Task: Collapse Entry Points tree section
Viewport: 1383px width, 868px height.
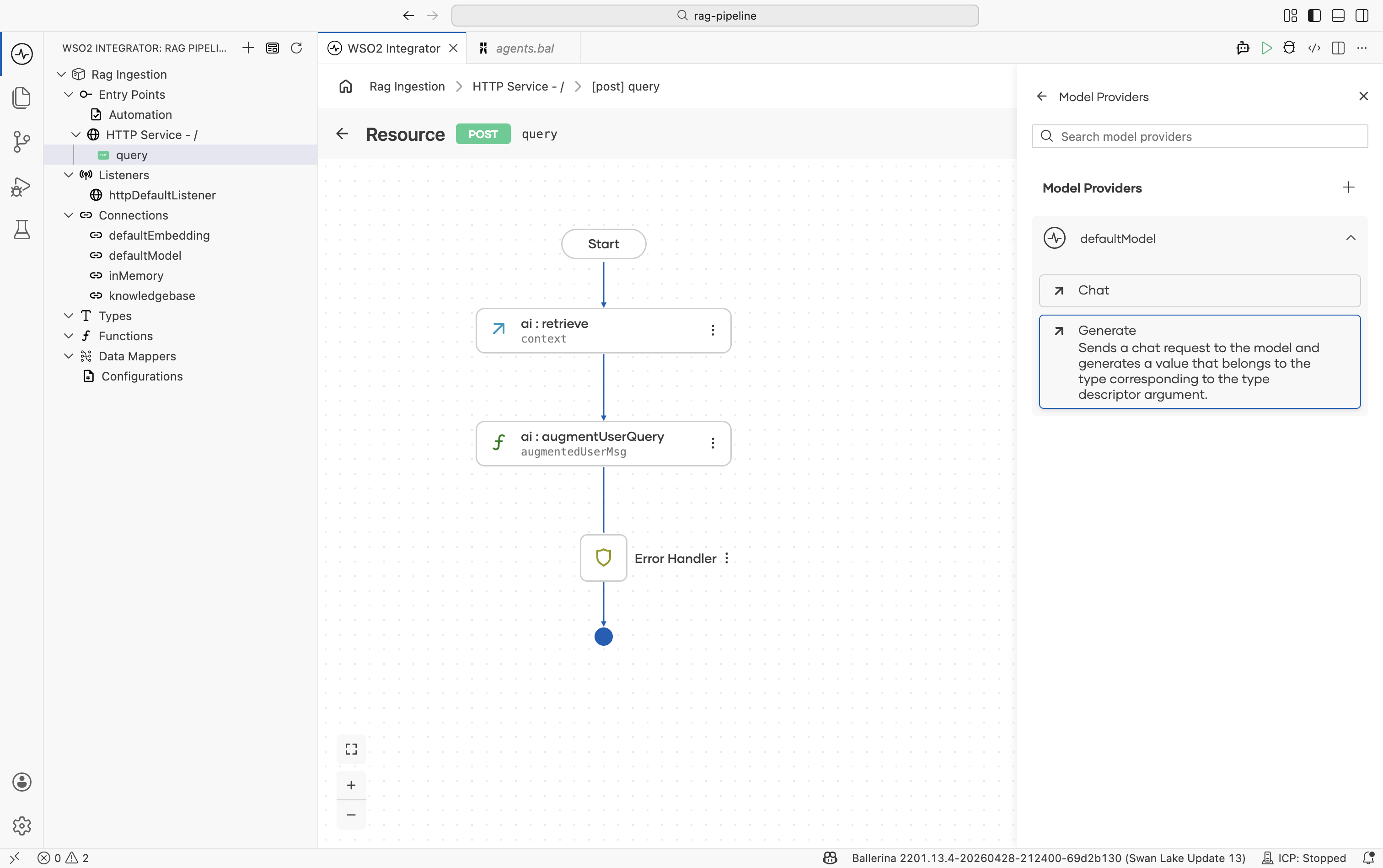Action: click(68, 94)
